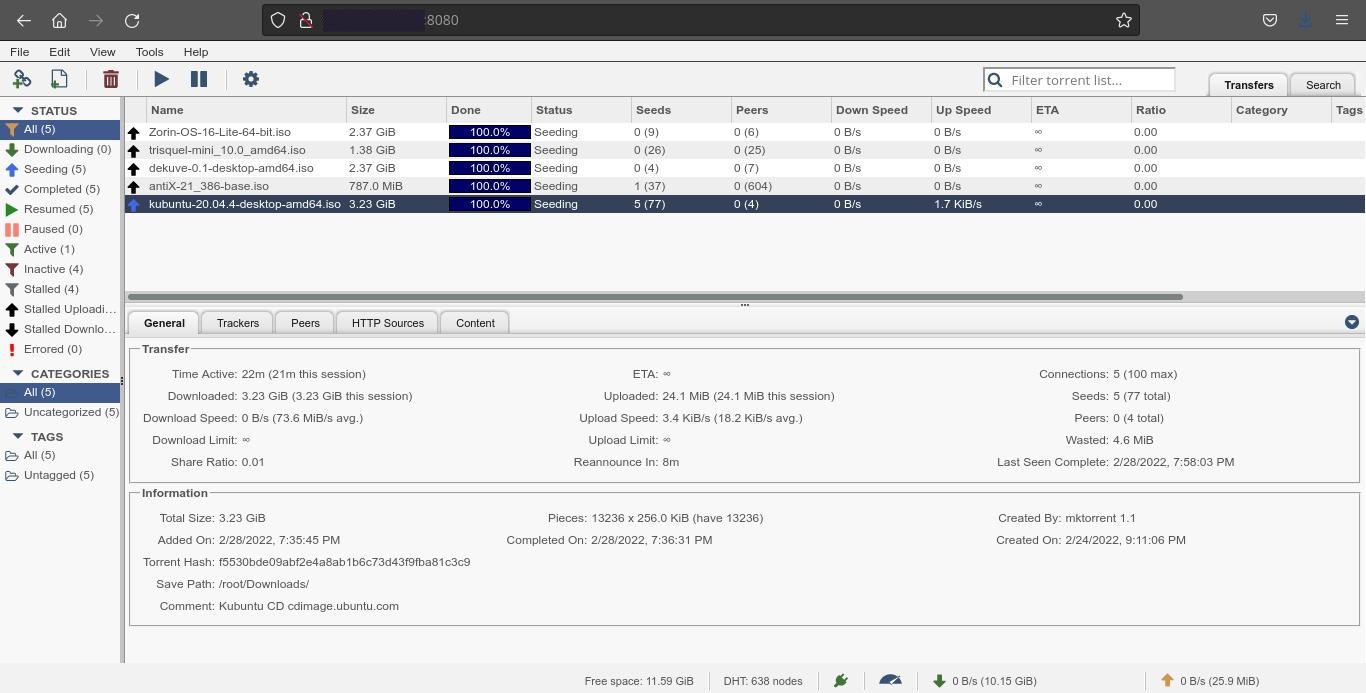Filter by Stalled (4) status
The width and height of the screenshot is (1366, 693).
[x=60, y=289]
